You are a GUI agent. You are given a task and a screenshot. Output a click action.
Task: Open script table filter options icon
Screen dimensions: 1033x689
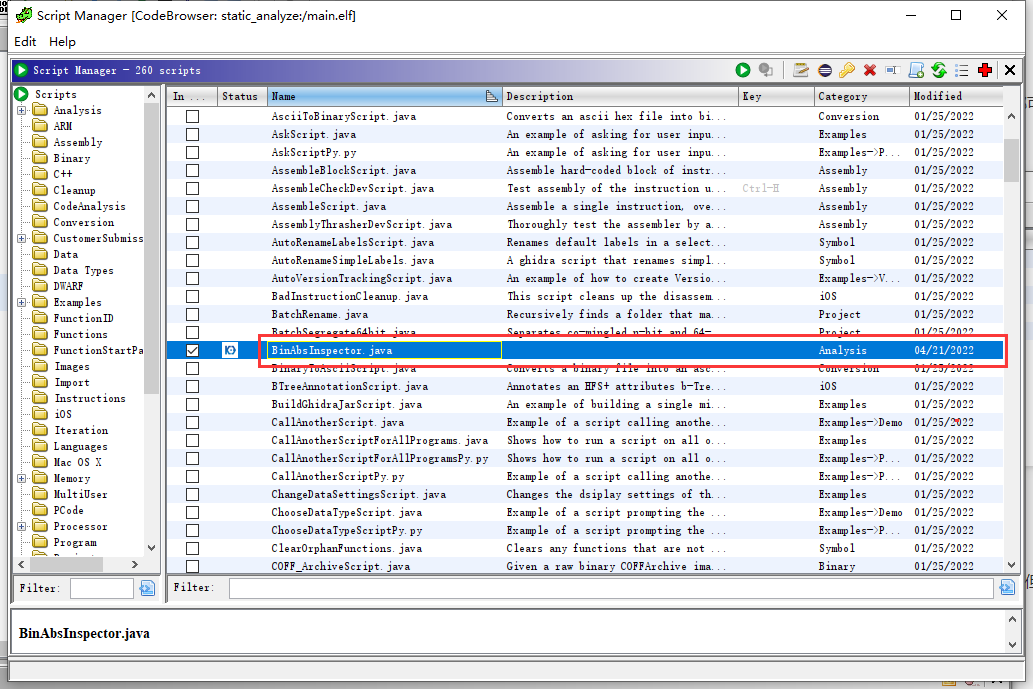1007,588
